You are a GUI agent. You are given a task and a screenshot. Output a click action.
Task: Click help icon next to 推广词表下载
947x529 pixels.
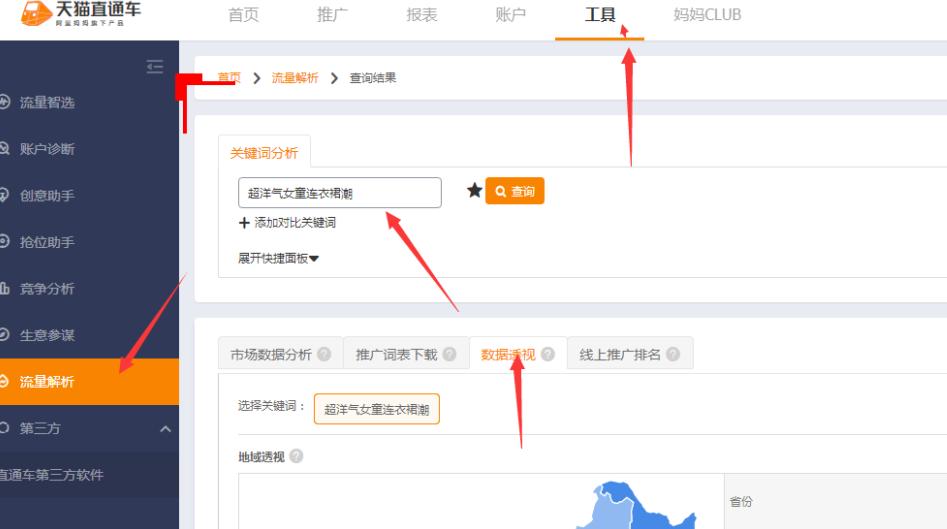coord(449,354)
